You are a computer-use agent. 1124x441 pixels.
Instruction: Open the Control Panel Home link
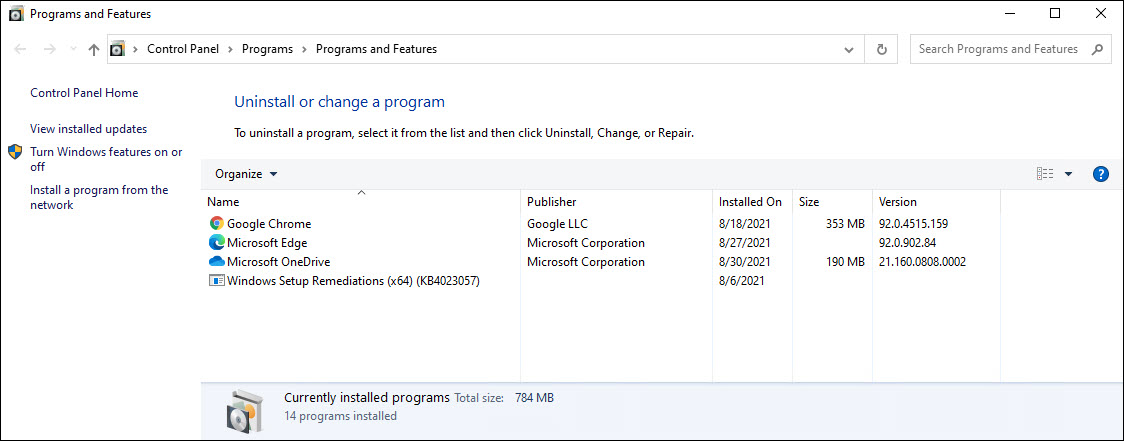(84, 93)
